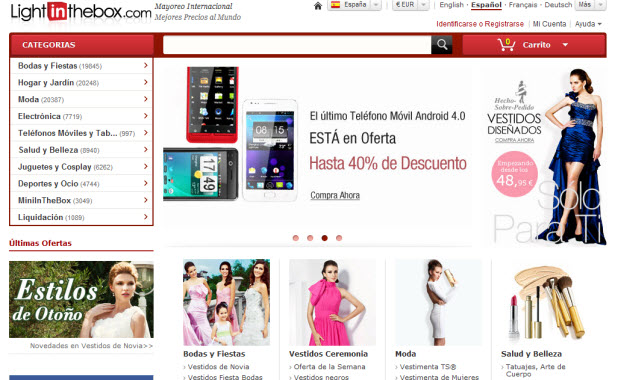This screenshot has width=620, height=380.
Task: Open Electrónica category in sidebar
Action: click(x=81, y=116)
